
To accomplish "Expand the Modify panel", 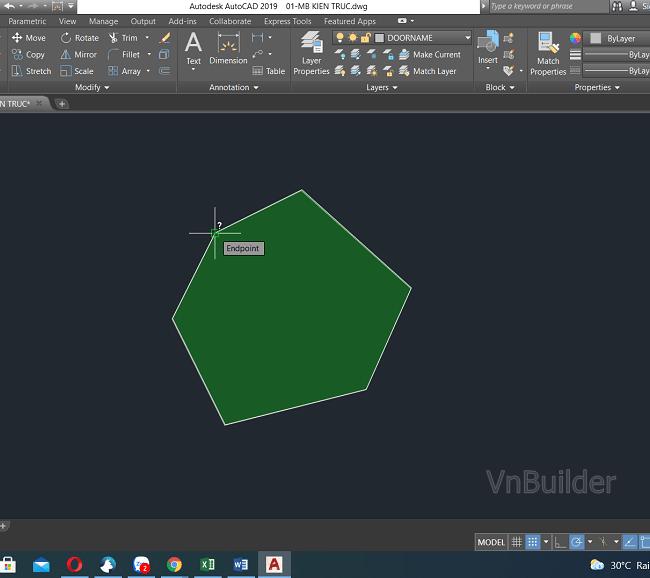I will (x=92, y=87).
